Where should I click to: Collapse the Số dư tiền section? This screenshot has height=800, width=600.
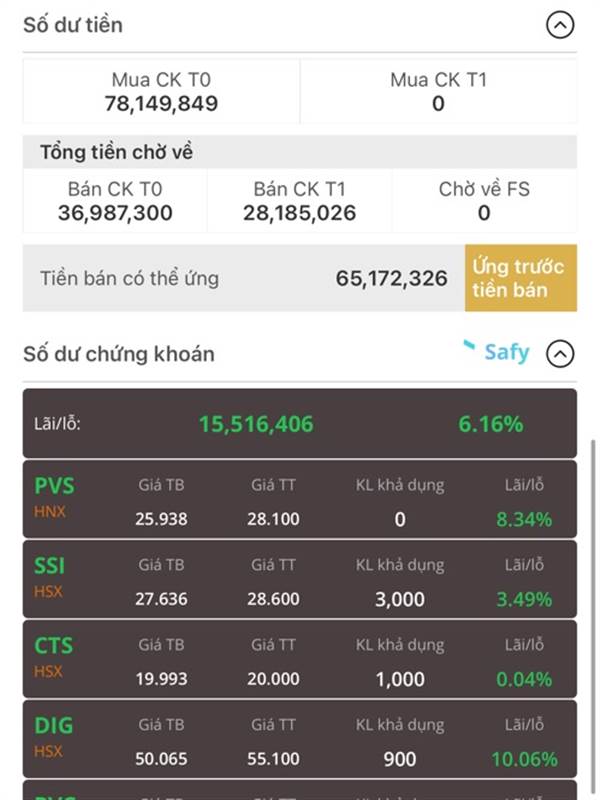(x=560, y=25)
